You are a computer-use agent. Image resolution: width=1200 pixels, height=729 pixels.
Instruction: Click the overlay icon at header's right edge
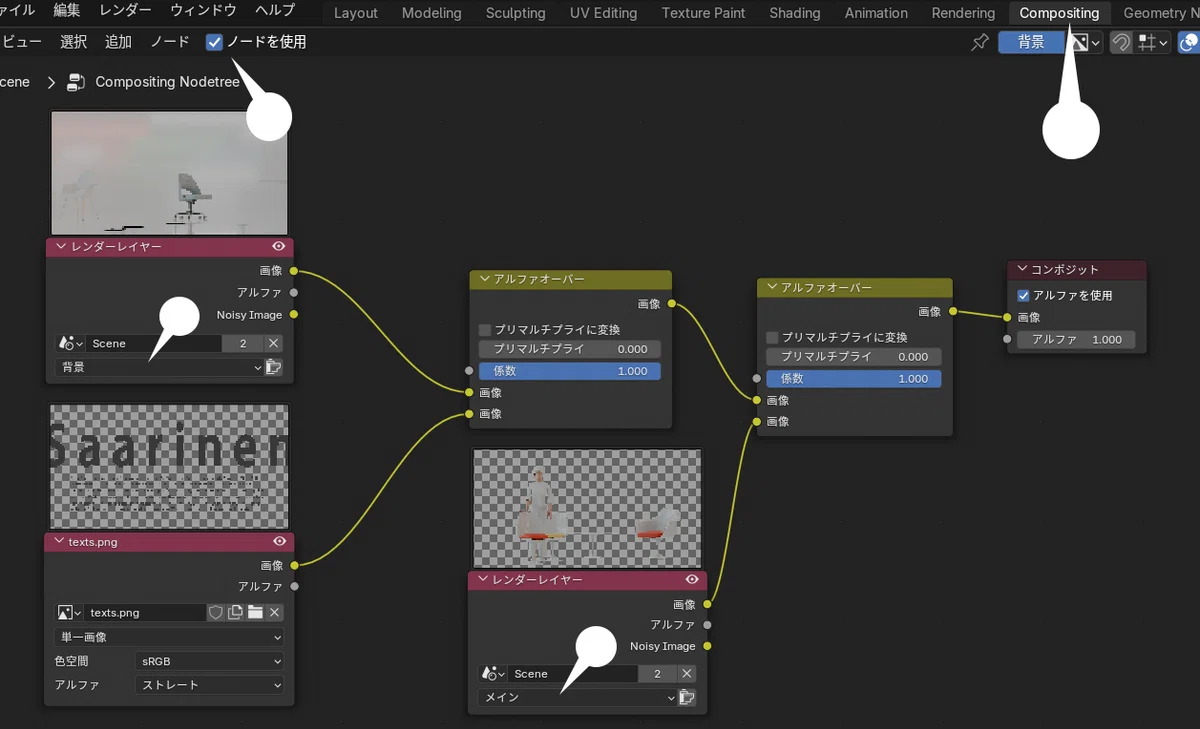click(1189, 42)
